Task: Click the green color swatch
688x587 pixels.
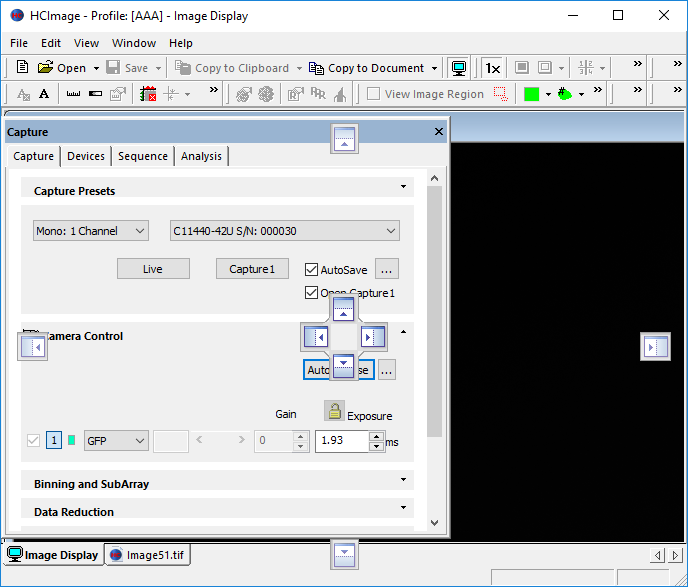Action: 531,94
